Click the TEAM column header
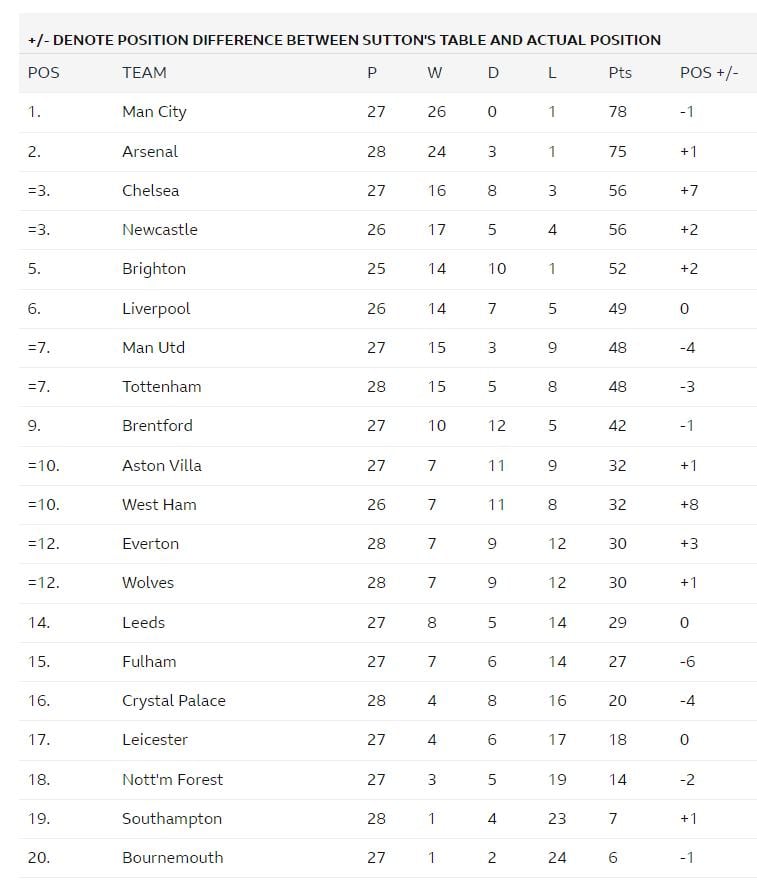This screenshot has width=757, height=882. (x=145, y=73)
